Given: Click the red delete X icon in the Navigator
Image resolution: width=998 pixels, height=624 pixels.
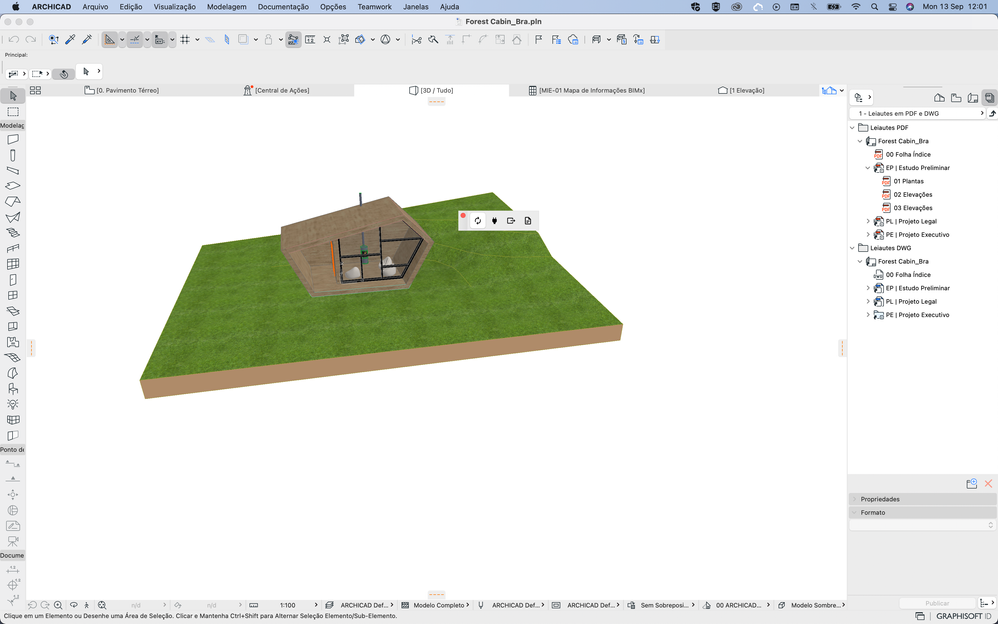Looking at the screenshot, I should 988,484.
